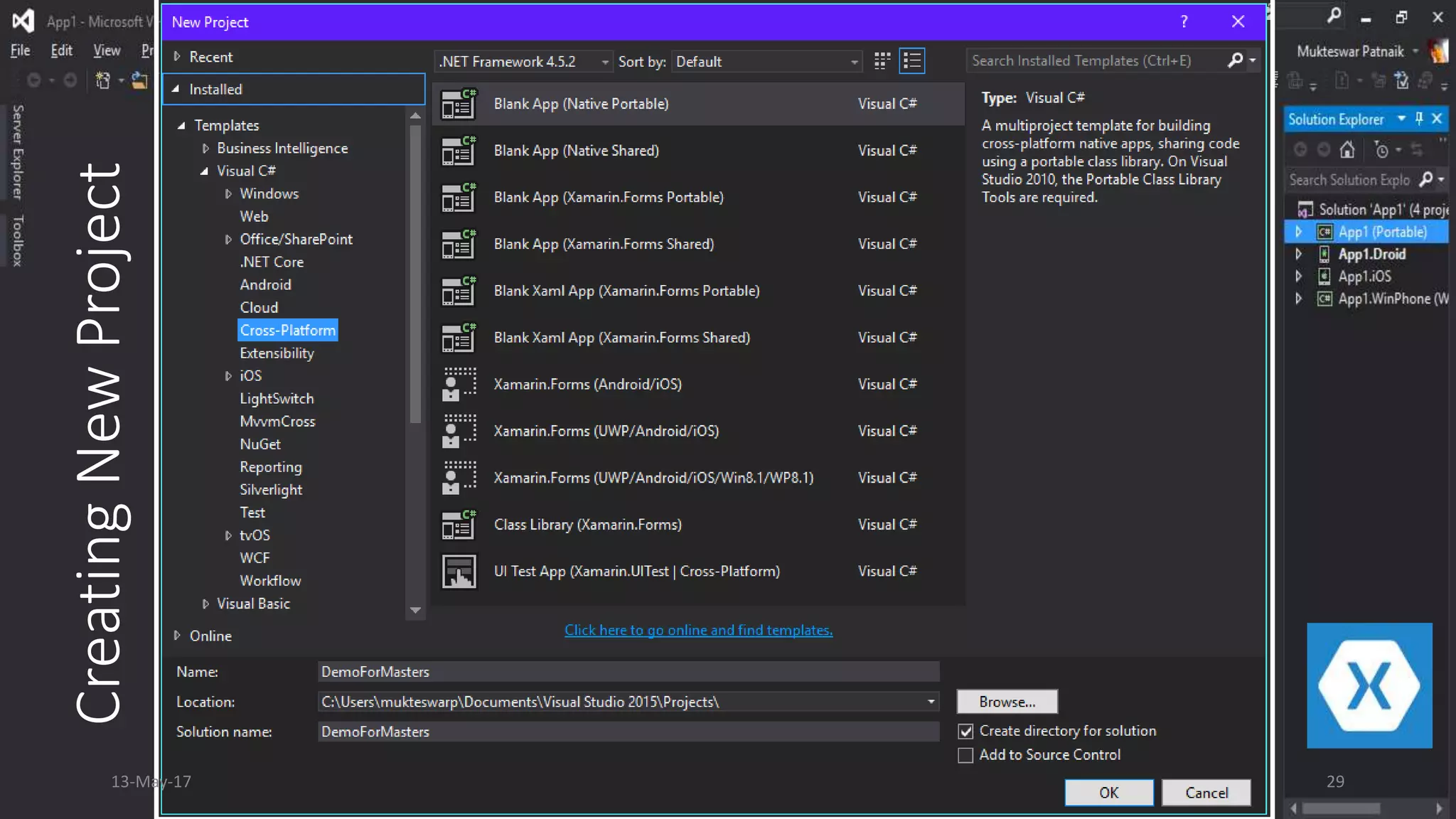Click the go online templates link
The height and width of the screenshot is (819, 1456).
point(698,630)
